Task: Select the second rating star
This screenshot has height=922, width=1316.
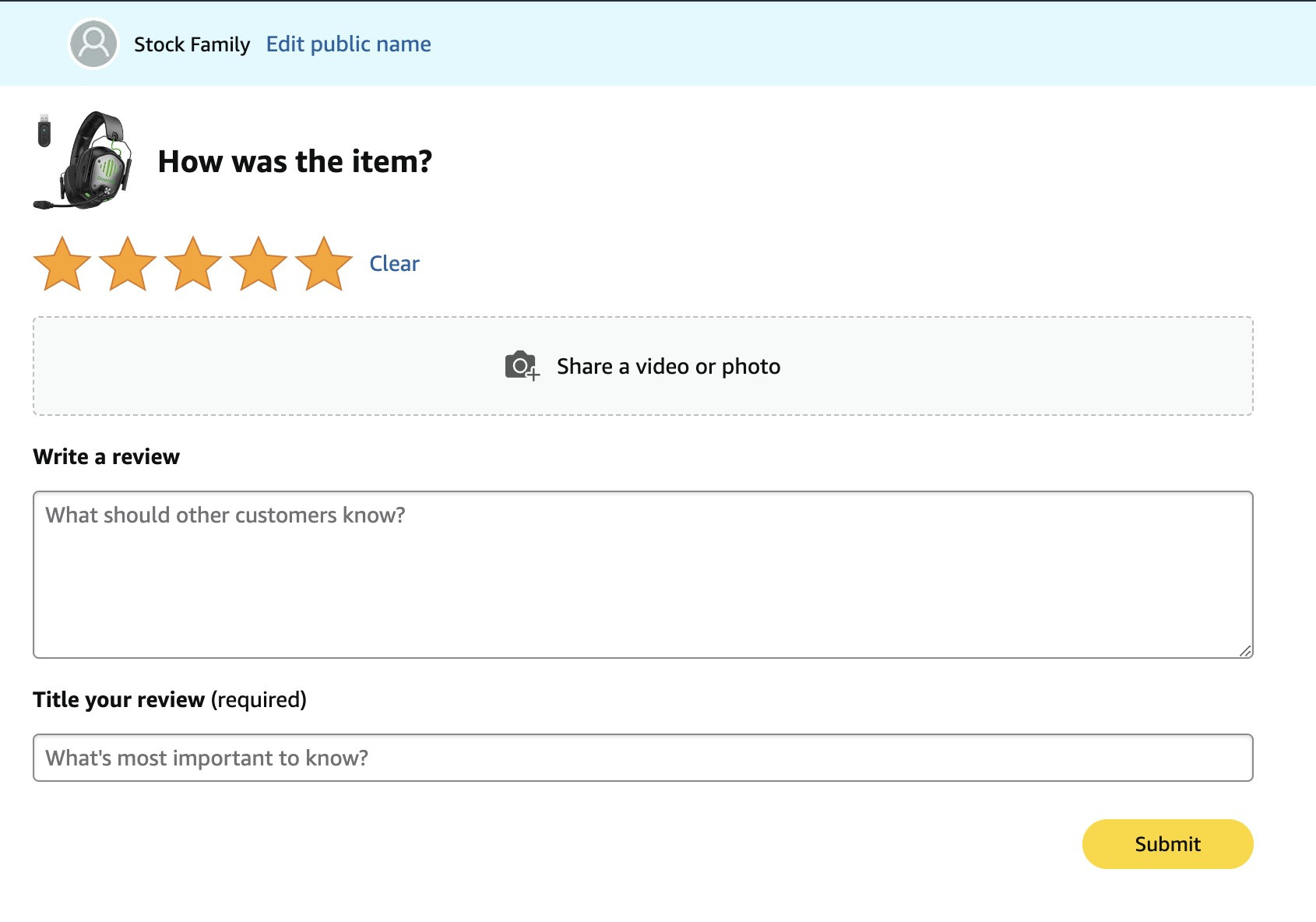Action: (128, 264)
